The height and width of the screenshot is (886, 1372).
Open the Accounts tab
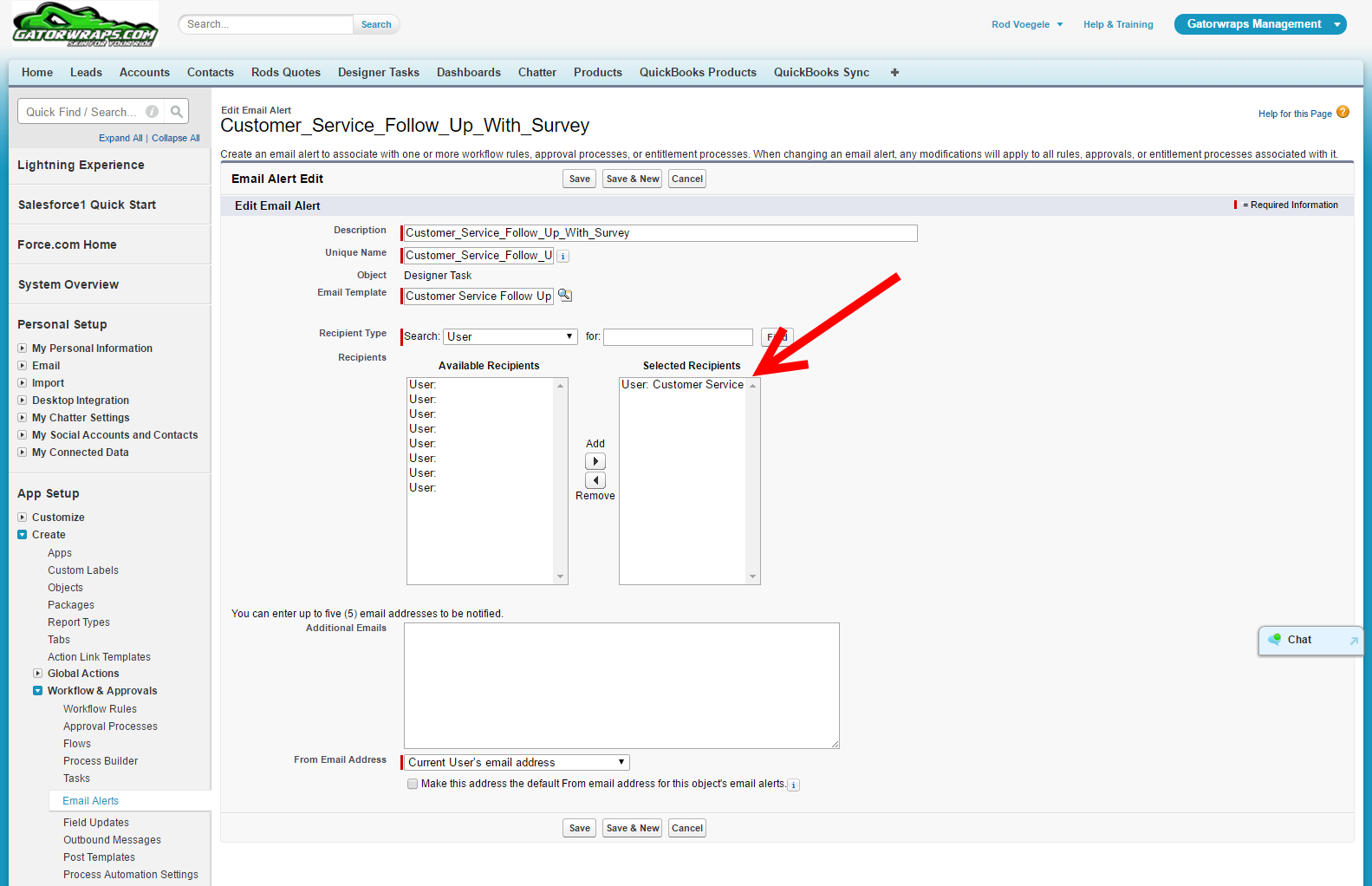(x=145, y=73)
